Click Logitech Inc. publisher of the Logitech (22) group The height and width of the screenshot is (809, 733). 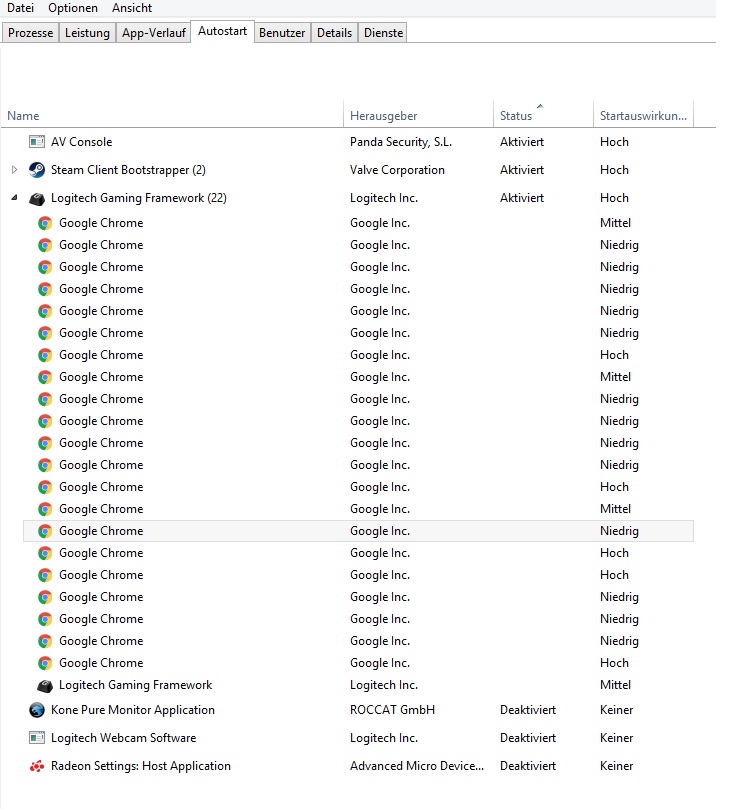pos(384,198)
